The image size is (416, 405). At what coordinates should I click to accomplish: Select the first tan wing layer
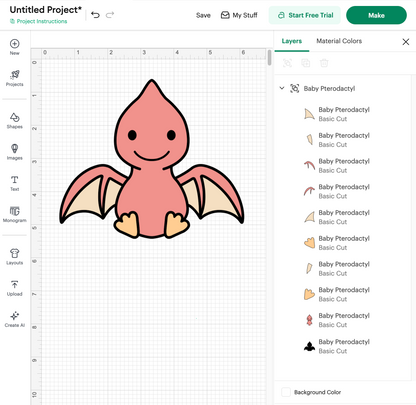click(342, 114)
